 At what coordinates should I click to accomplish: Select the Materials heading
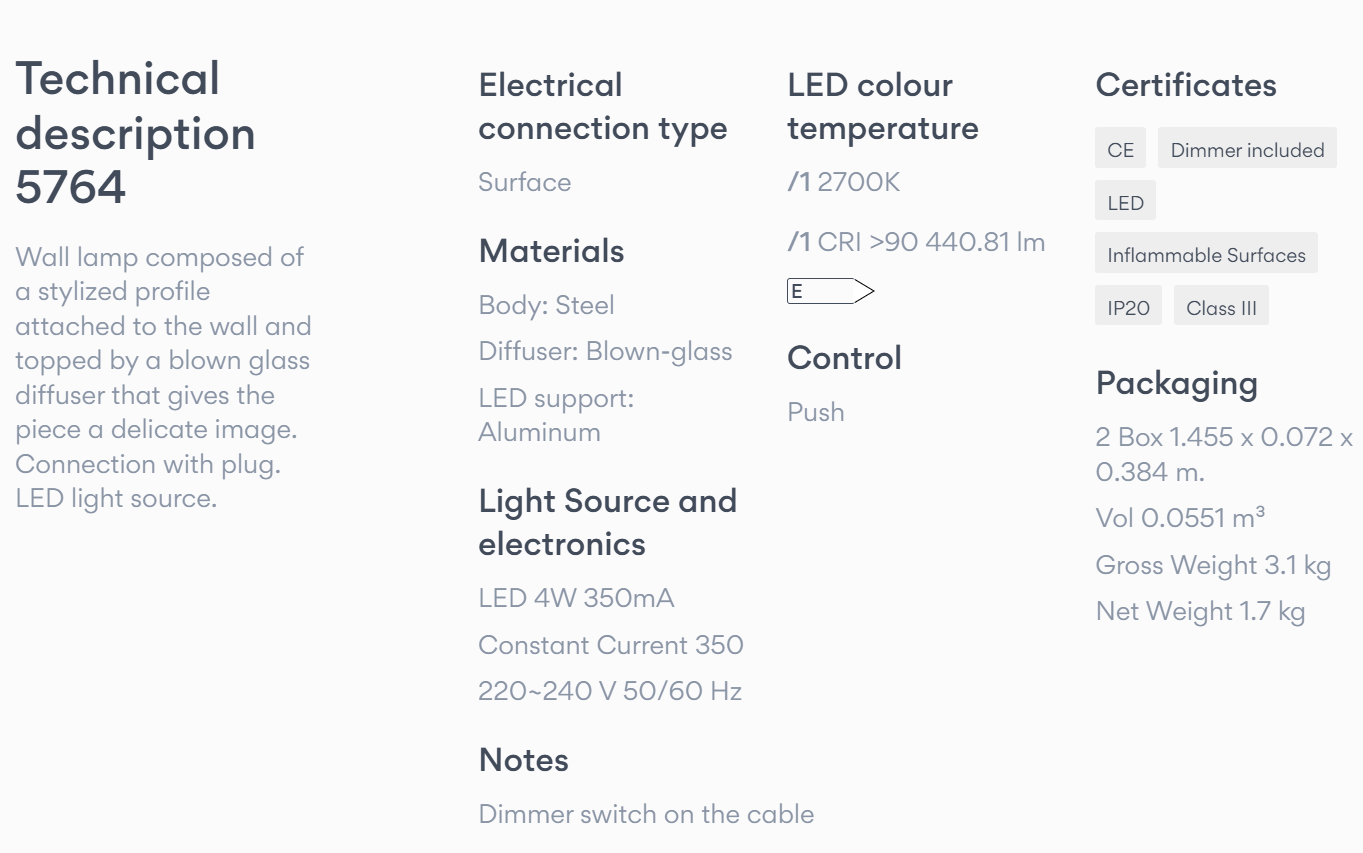click(x=552, y=251)
